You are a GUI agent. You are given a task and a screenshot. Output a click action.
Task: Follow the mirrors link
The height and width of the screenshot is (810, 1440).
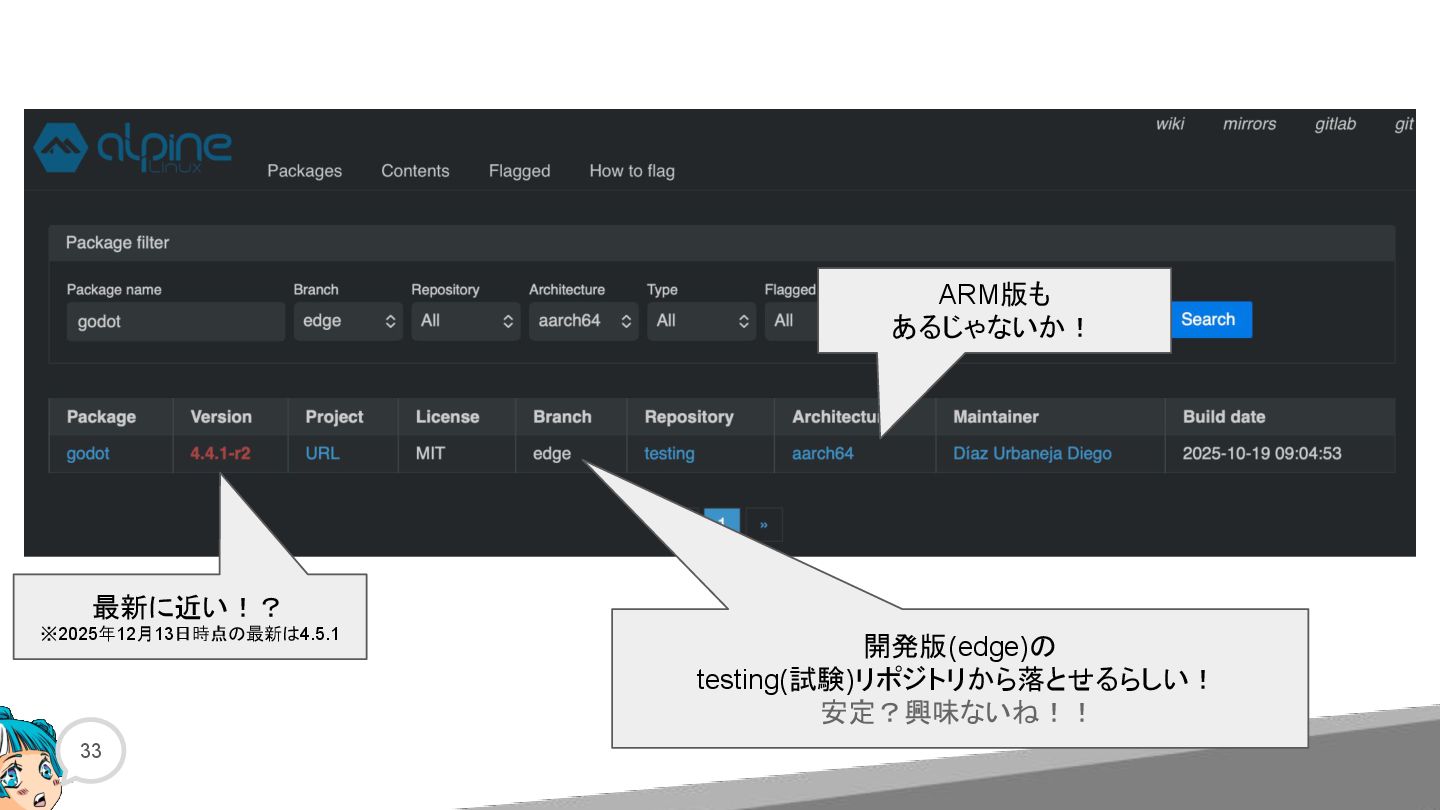1249,124
